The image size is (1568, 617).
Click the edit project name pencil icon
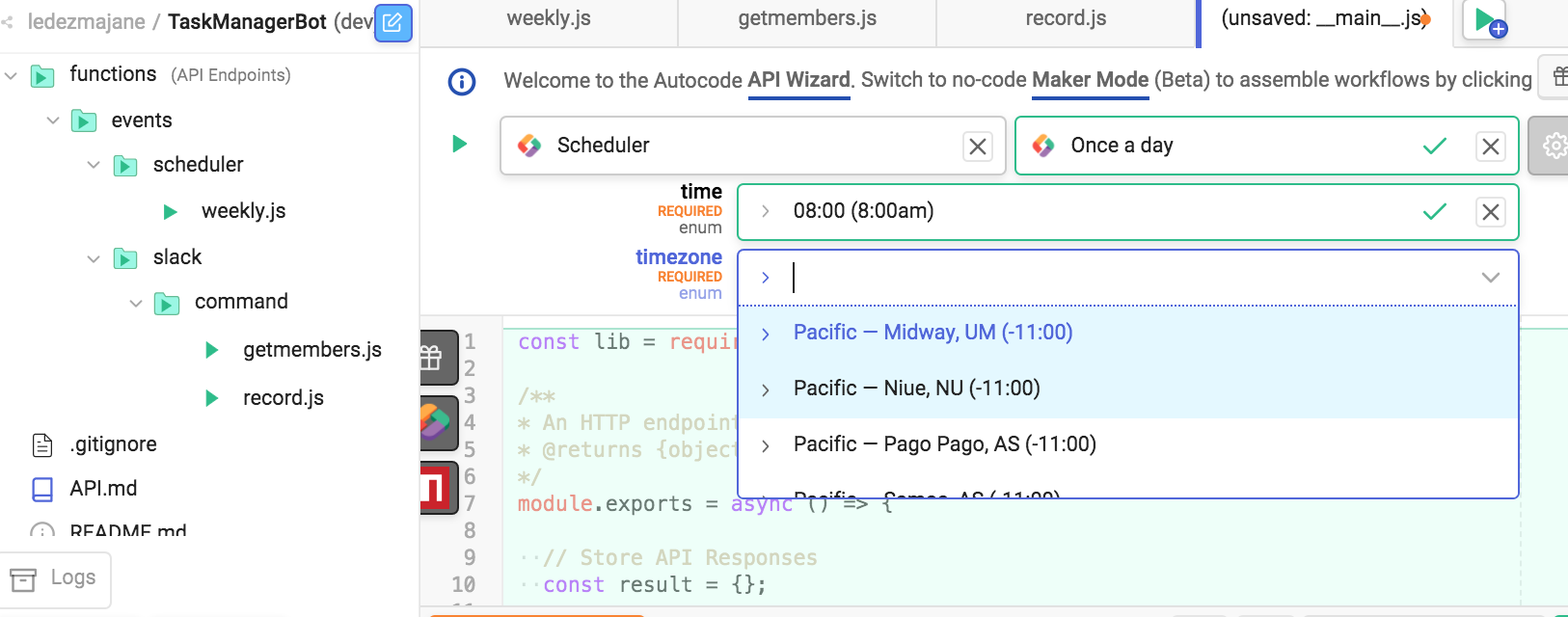(x=392, y=23)
